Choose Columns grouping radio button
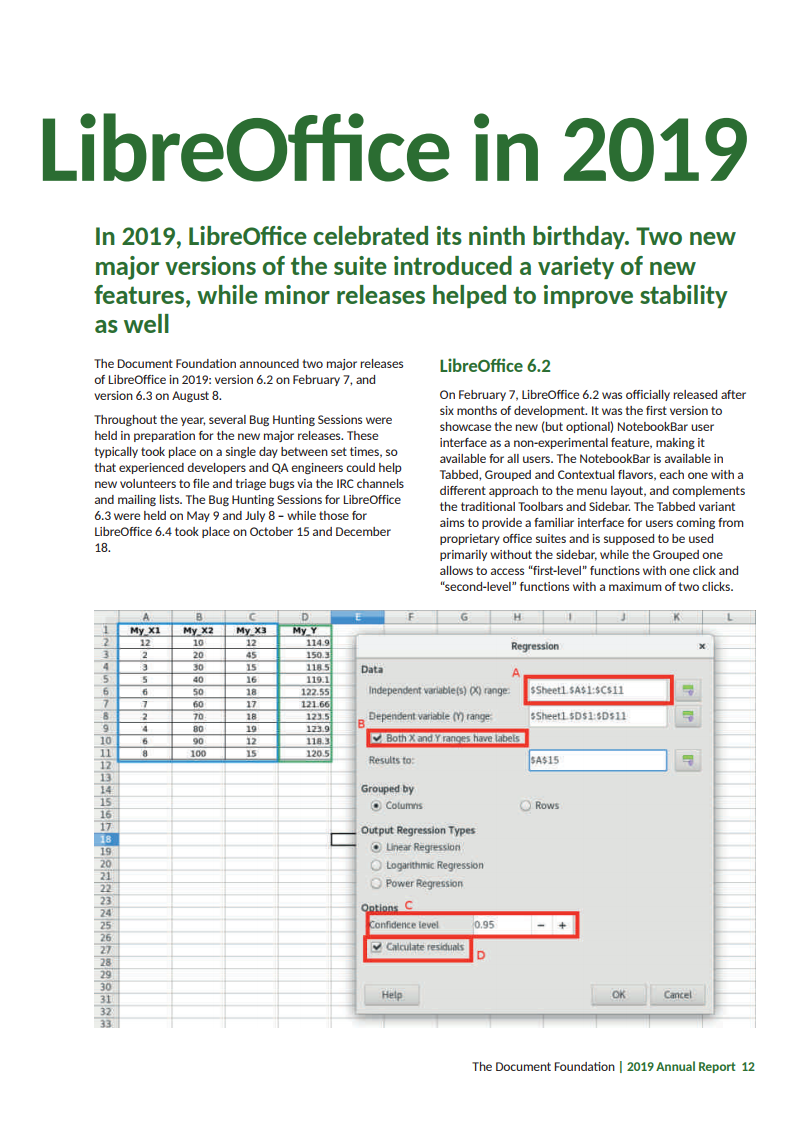Image resolution: width=793 pixels, height=1122 pixels. (376, 806)
